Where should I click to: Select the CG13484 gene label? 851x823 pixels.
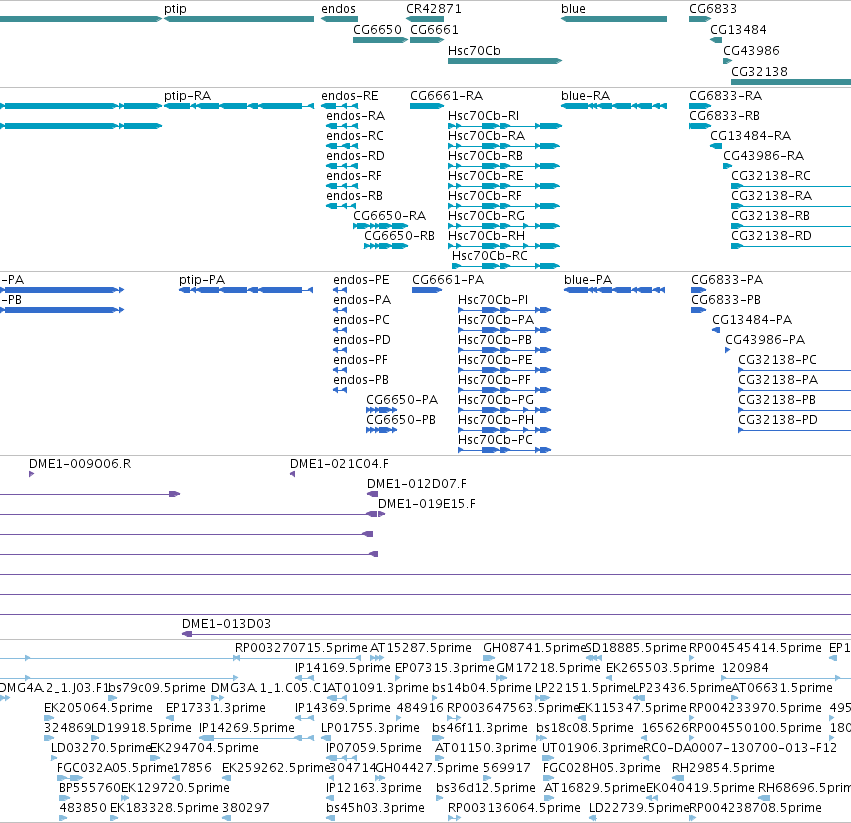(x=738, y=30)
